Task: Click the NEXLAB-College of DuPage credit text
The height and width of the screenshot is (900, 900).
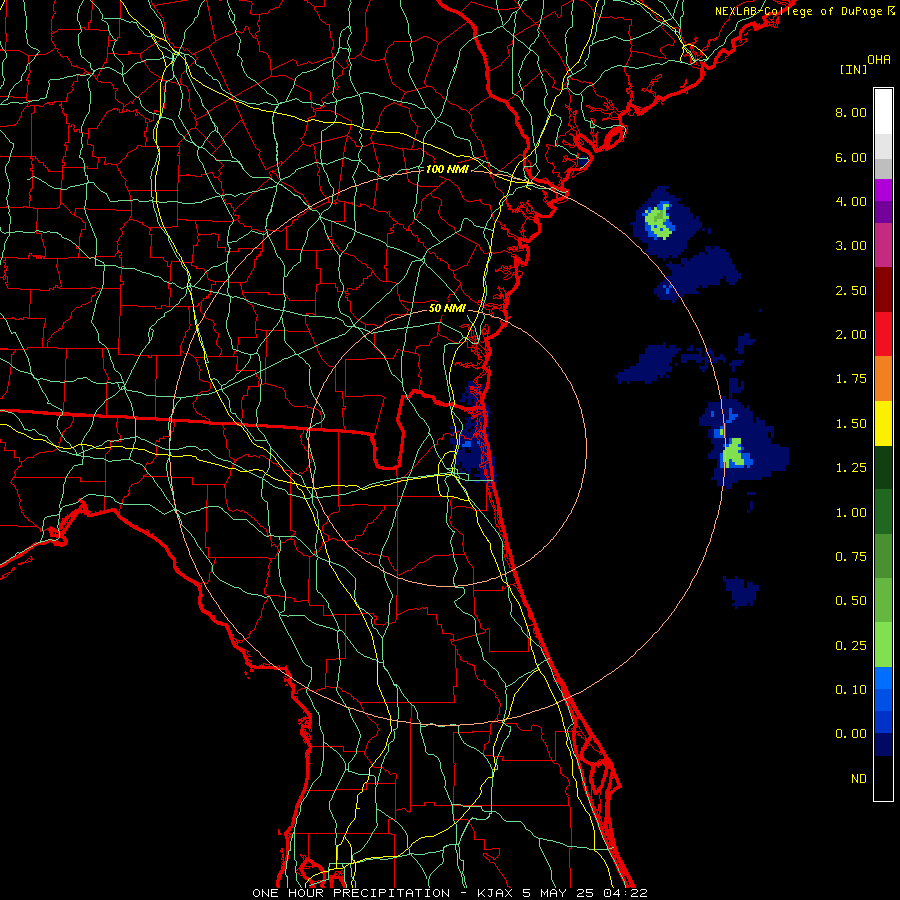Action: click(804, 11)
